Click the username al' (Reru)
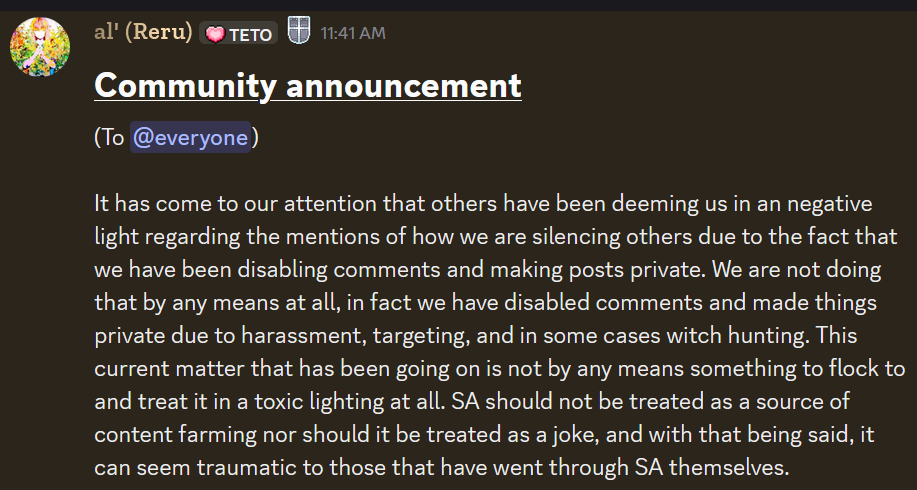This screenshot has height=490, width=917. coord(143,32)
